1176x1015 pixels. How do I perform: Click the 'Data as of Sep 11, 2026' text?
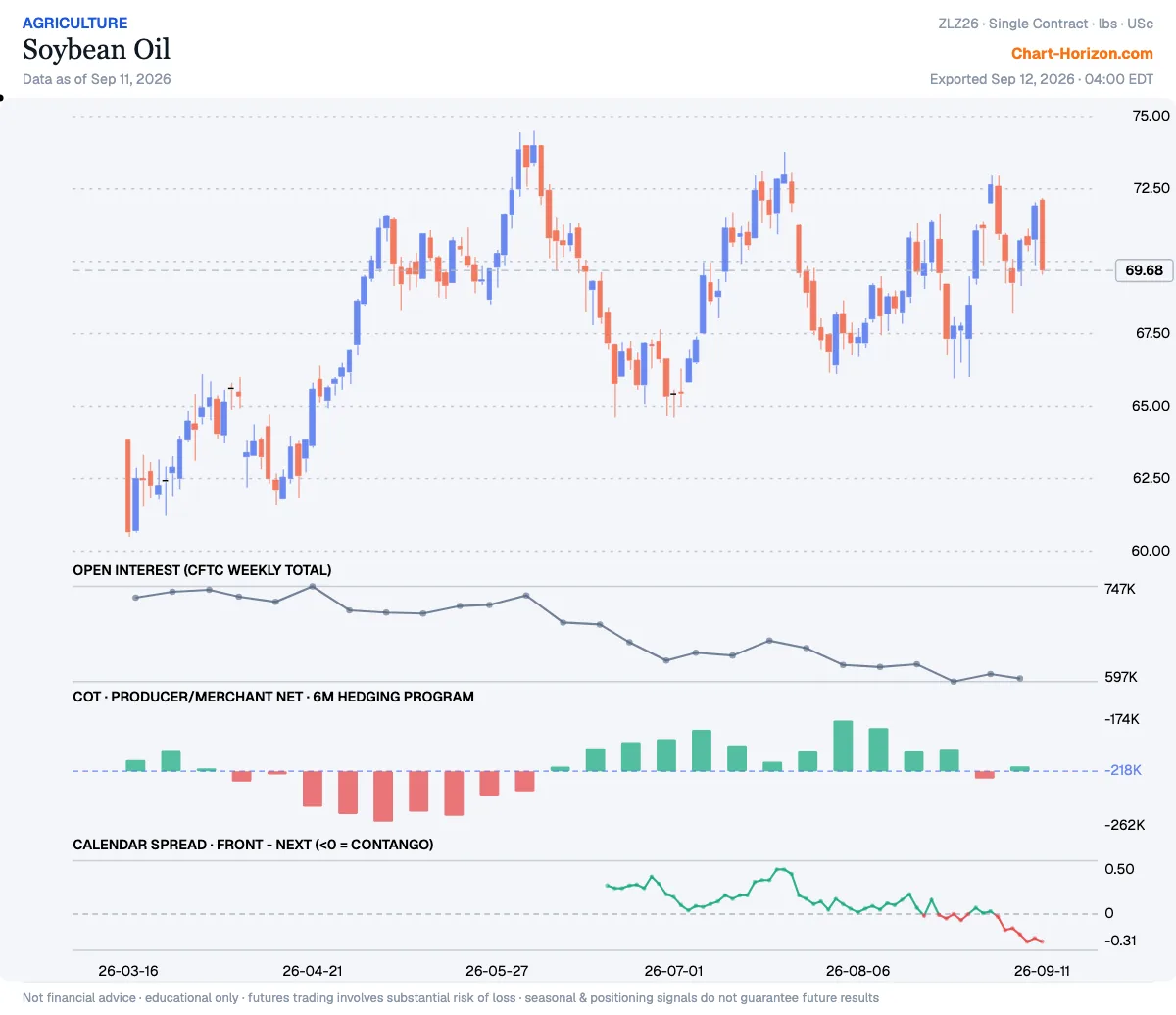coord(96,79)
